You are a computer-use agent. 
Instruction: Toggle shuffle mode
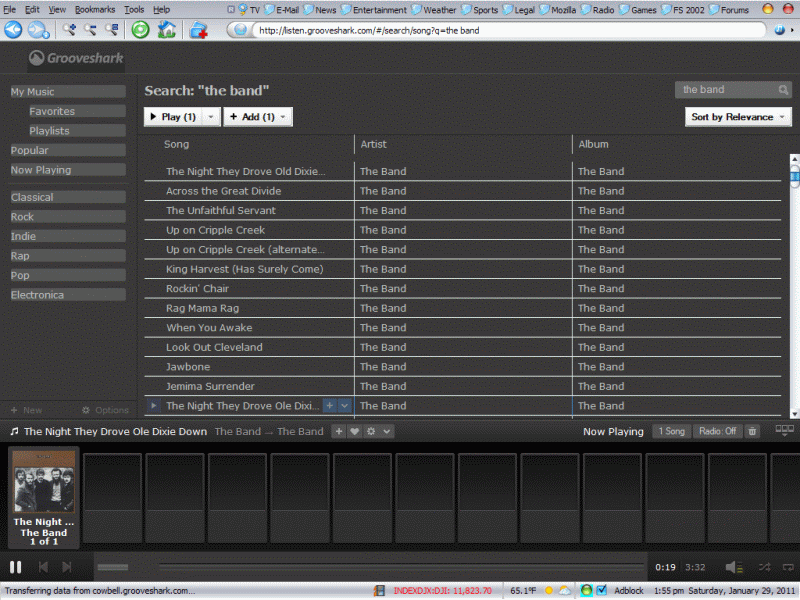pyautogui.click(x=764, y=567)
